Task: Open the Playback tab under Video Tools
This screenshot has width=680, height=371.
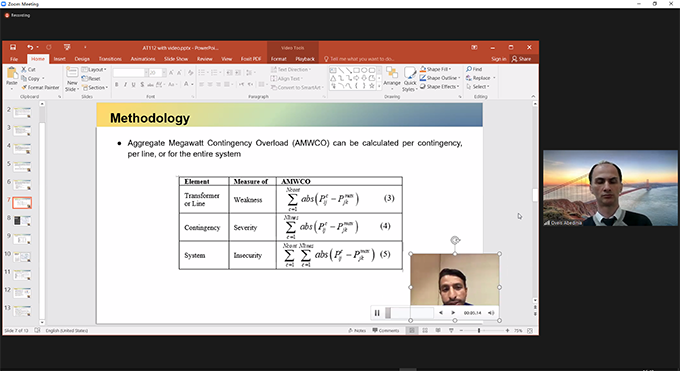Action: click(x=305, y=59)
